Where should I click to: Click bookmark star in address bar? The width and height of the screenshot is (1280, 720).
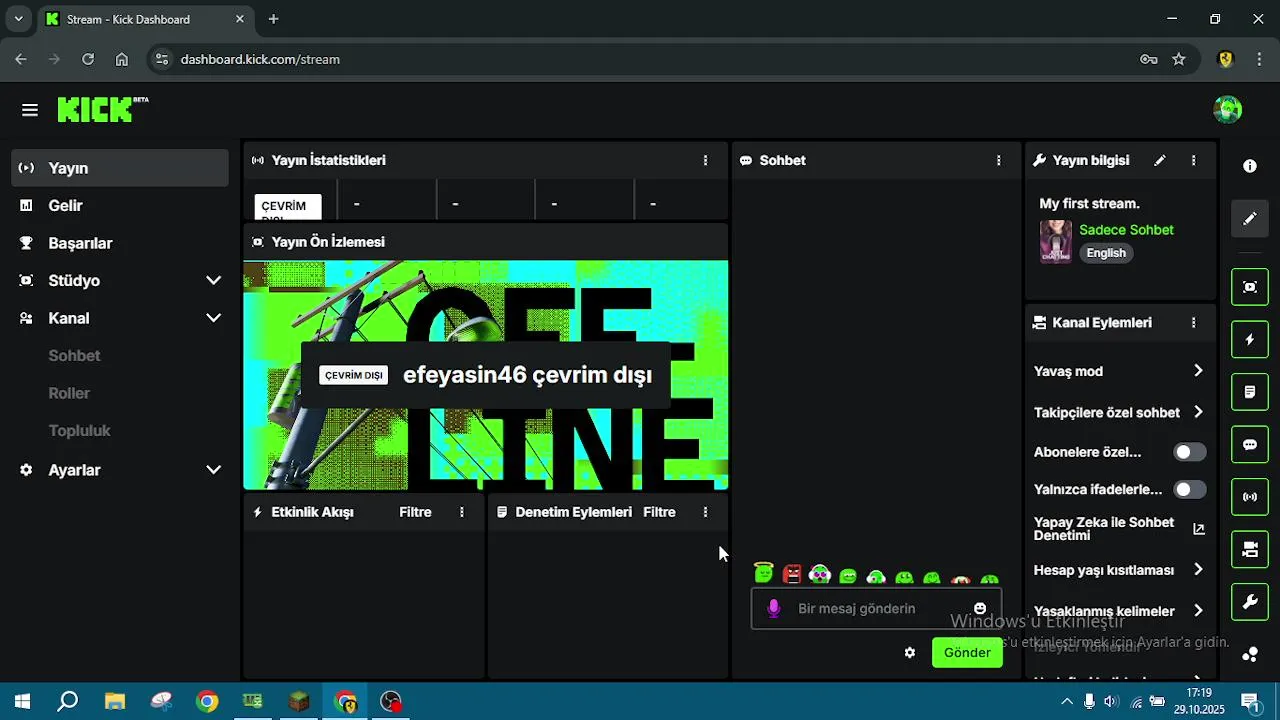(1179, 59)
